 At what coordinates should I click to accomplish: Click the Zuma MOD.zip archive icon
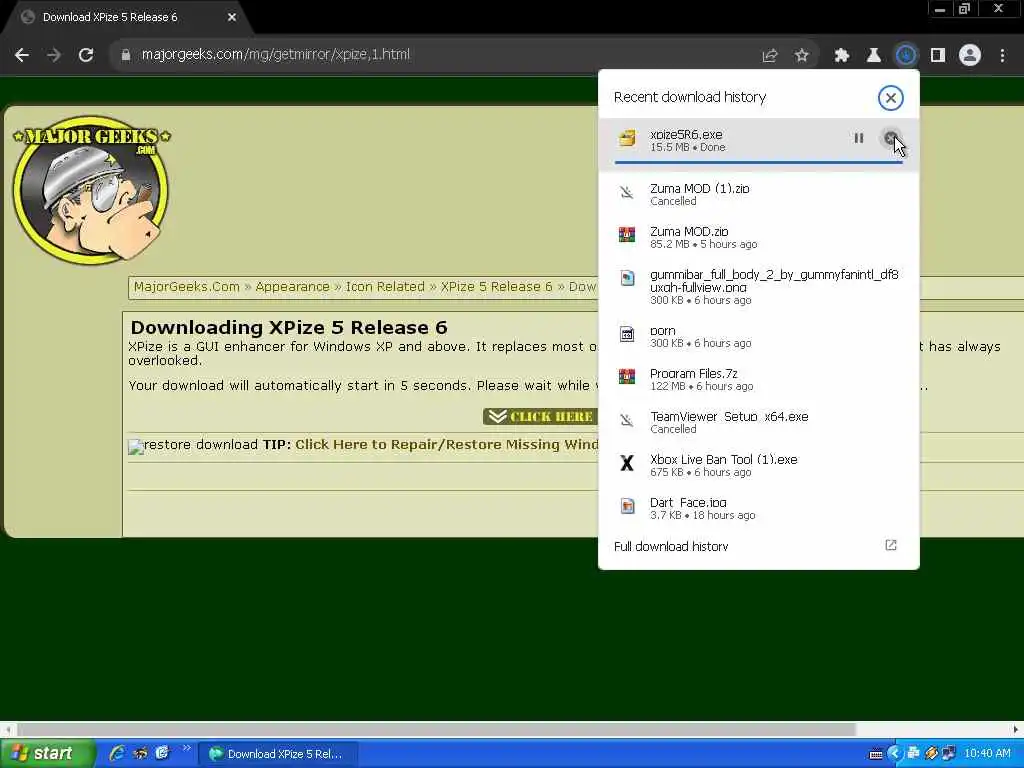pos(627,234)
